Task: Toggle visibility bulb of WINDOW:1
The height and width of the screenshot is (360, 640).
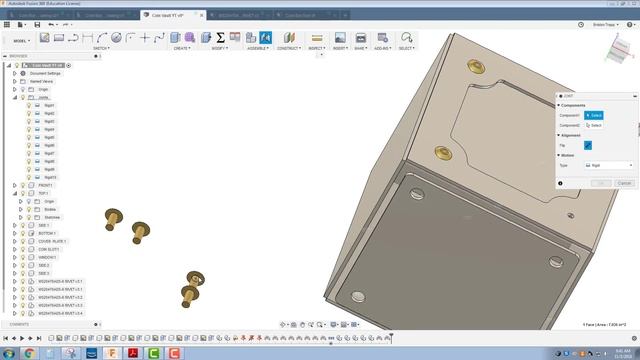Action: pos(23,257)
